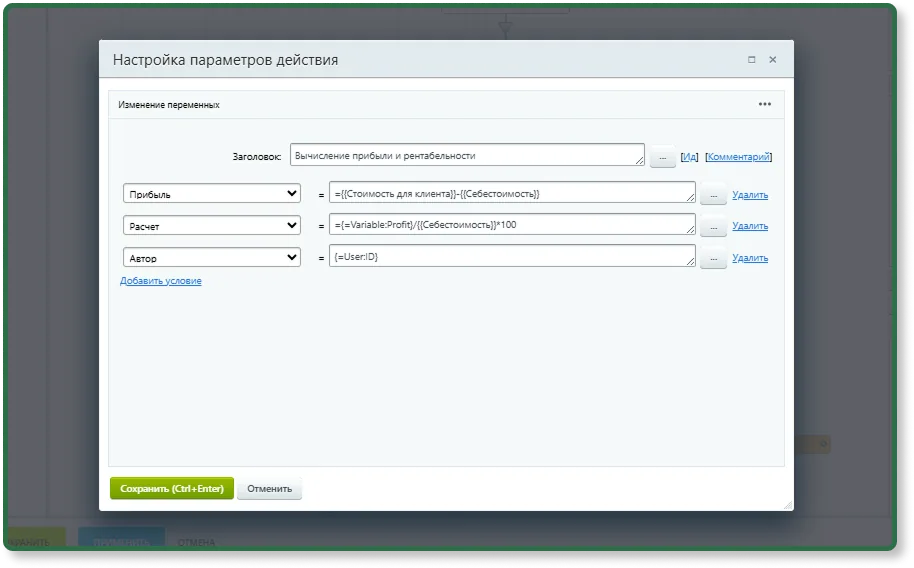This screenshot has width=914, height=568.
Task: Open value picker for Расчет row
Action: point(713,226)
